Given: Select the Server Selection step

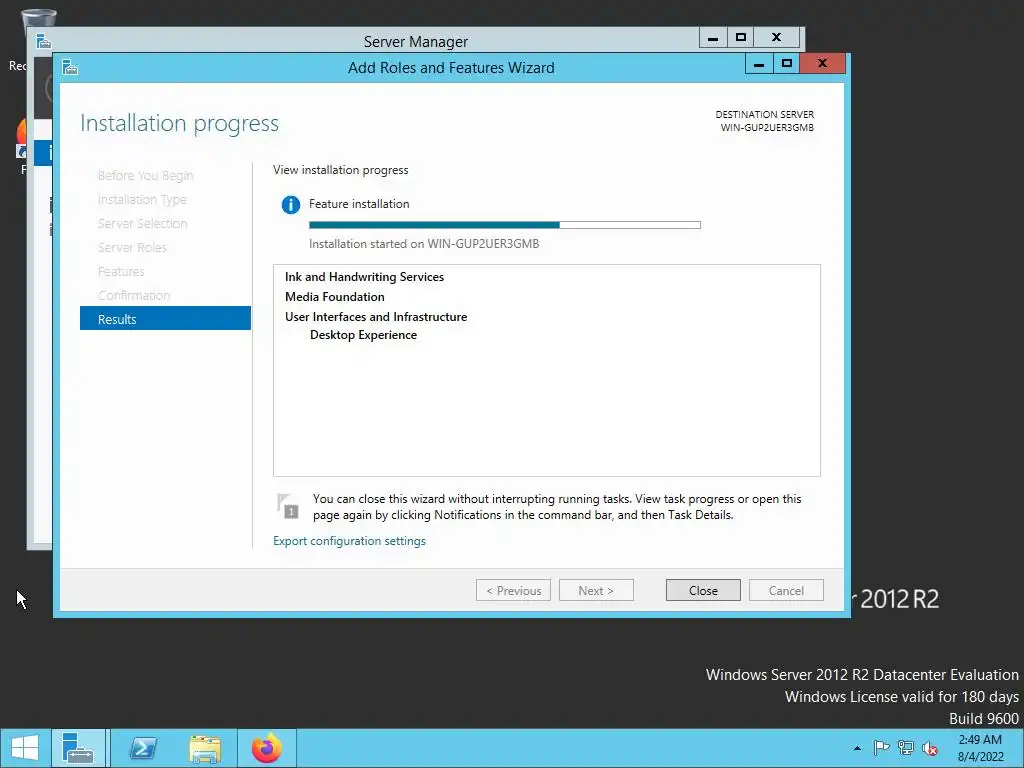Looking at the screenshot, I should point(142,223).
